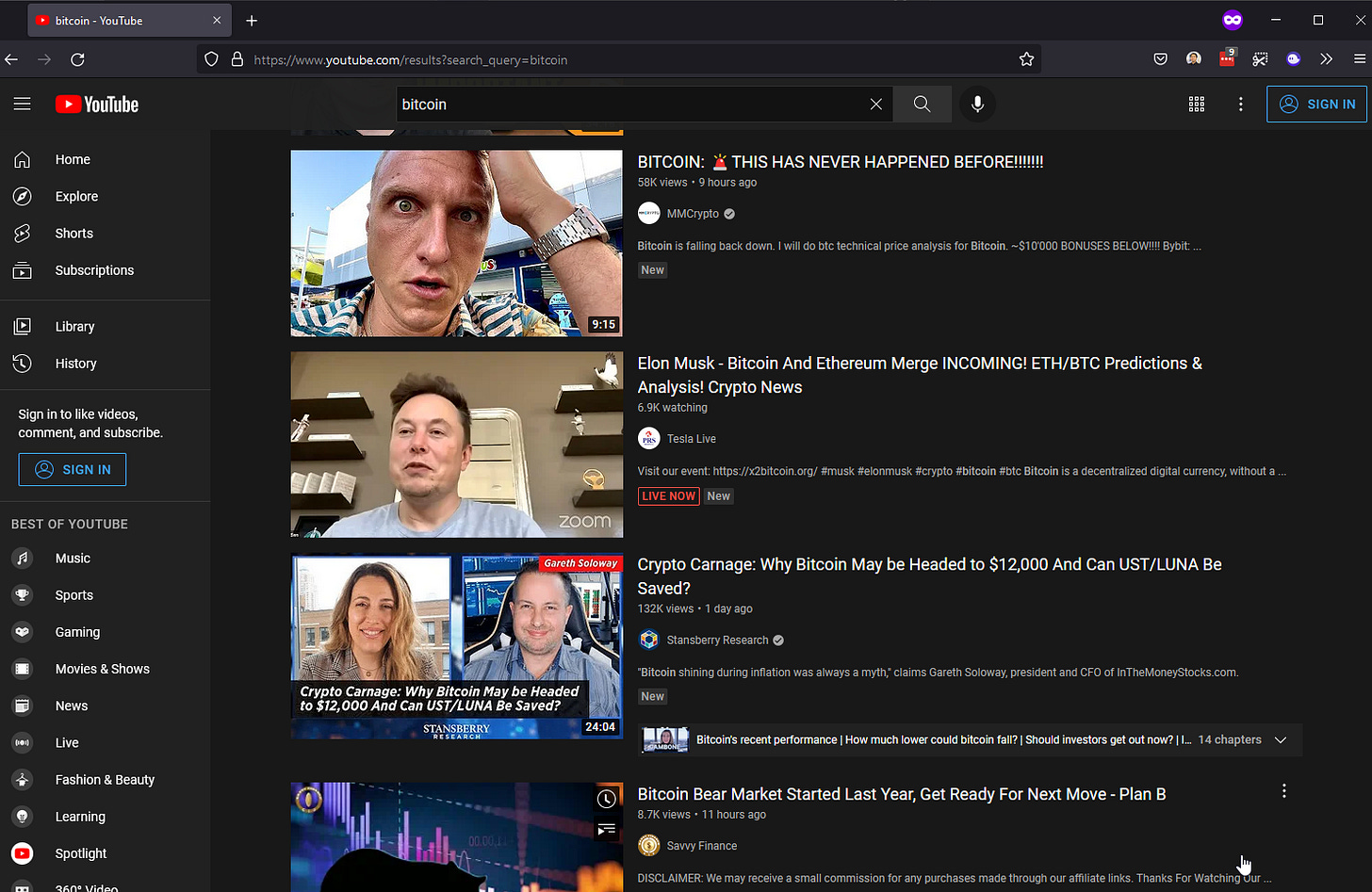Expand the 14 chapters chevron
Image resolution: width=1372 pixels, height=892 pixels.
1281,740
